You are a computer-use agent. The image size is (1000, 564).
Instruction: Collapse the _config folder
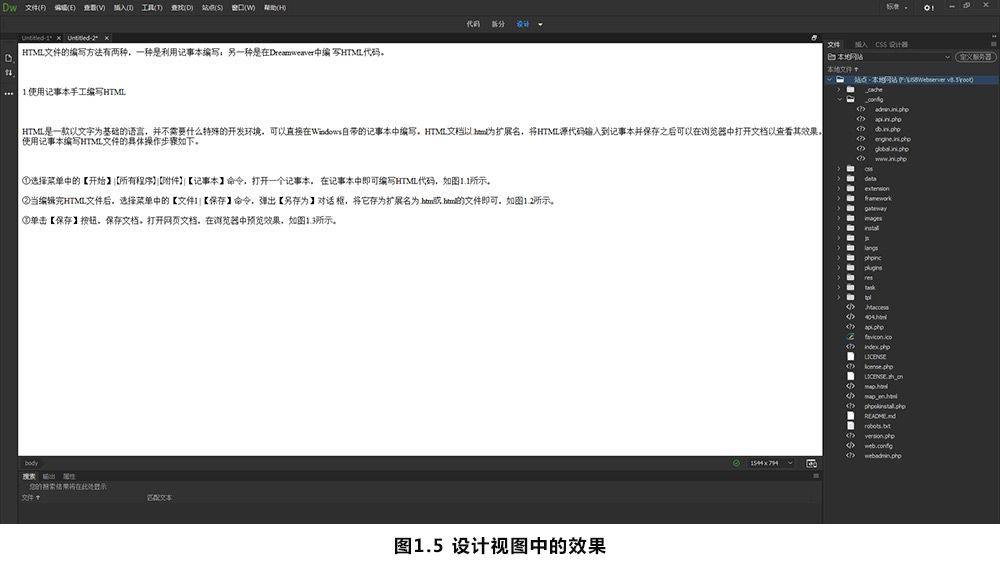[x=839, y=100]
